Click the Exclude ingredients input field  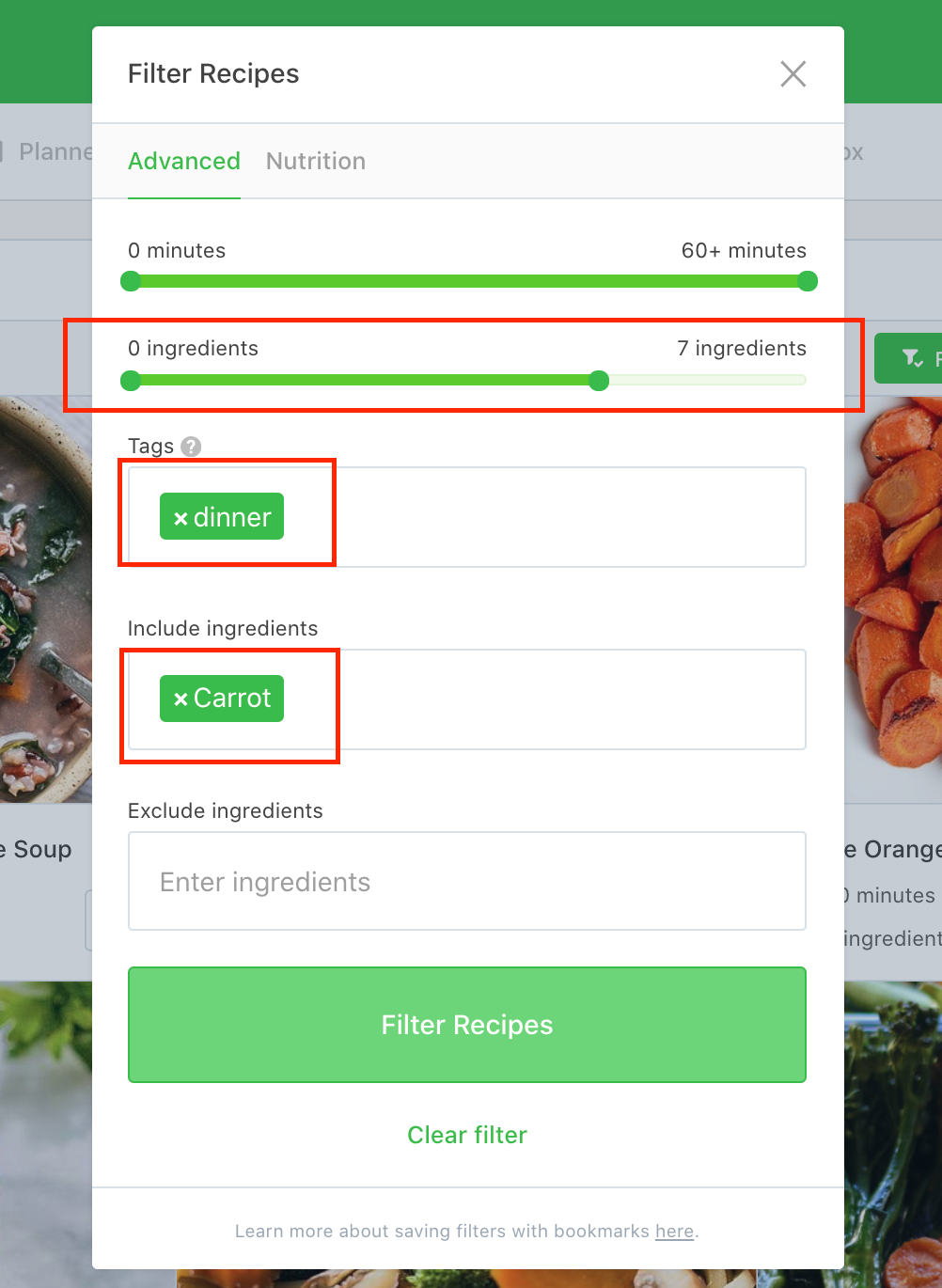click(x=467, y=881)
